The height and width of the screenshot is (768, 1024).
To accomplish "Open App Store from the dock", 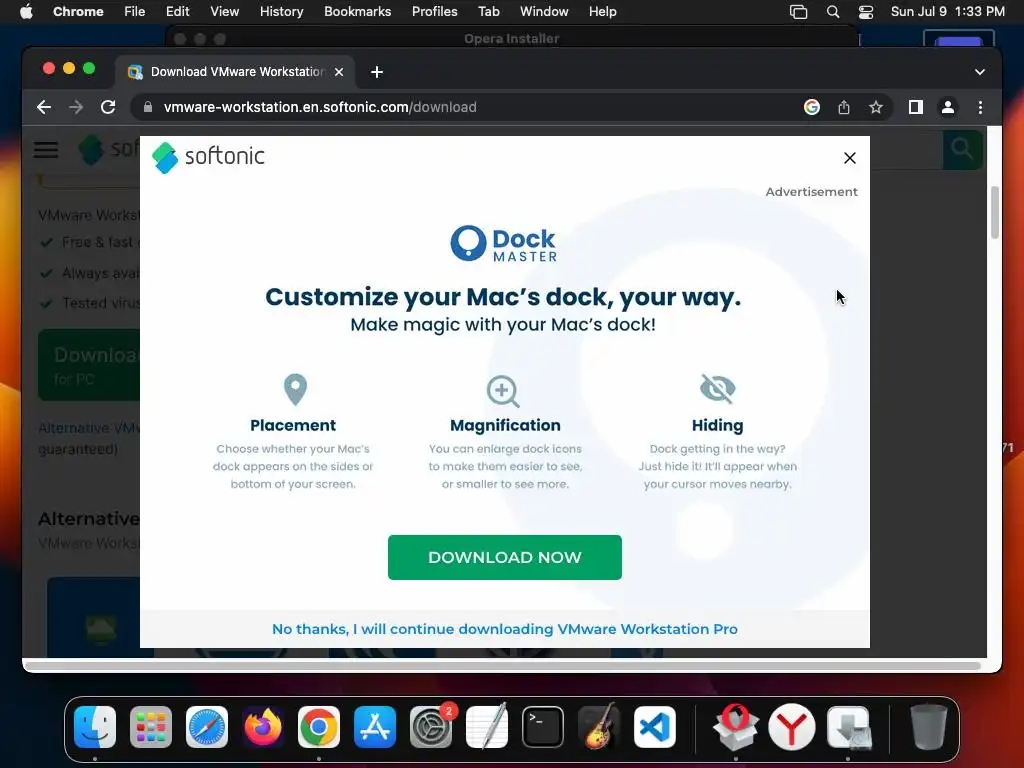I will coord(375,727).
